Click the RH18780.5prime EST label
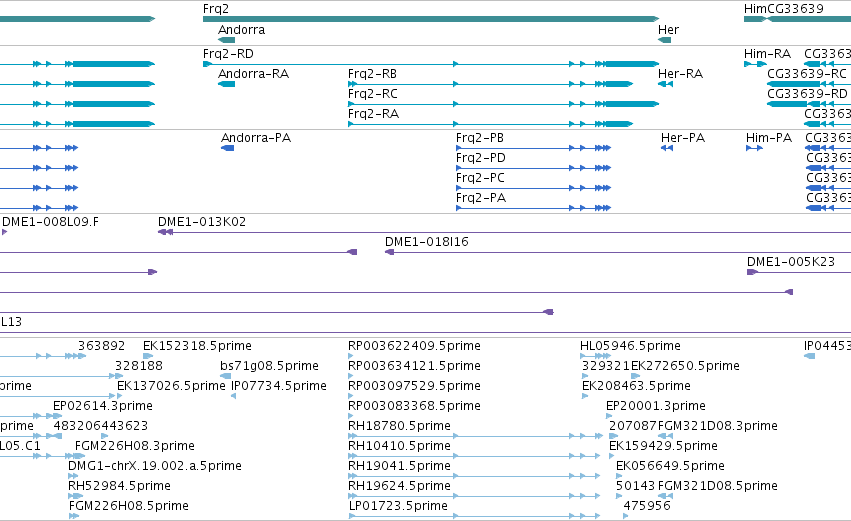 399,427
